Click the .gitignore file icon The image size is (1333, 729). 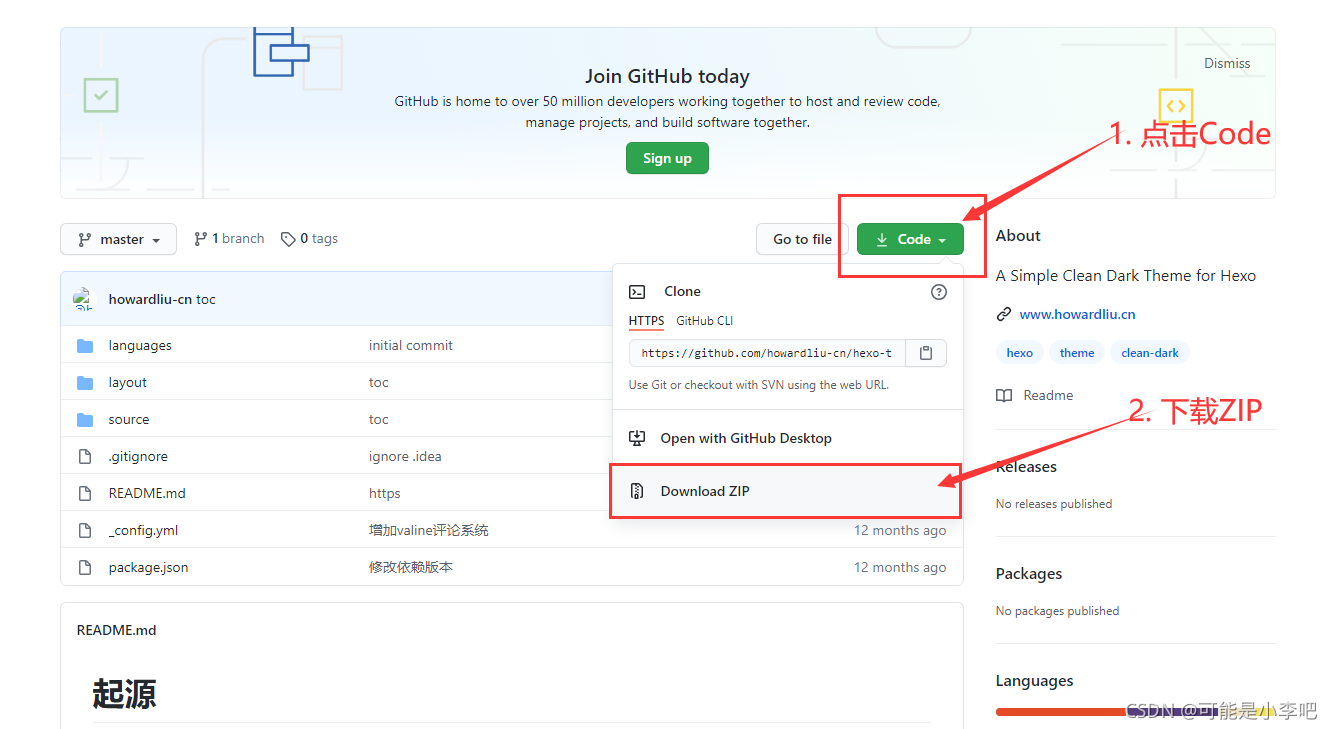pos(85,456)
